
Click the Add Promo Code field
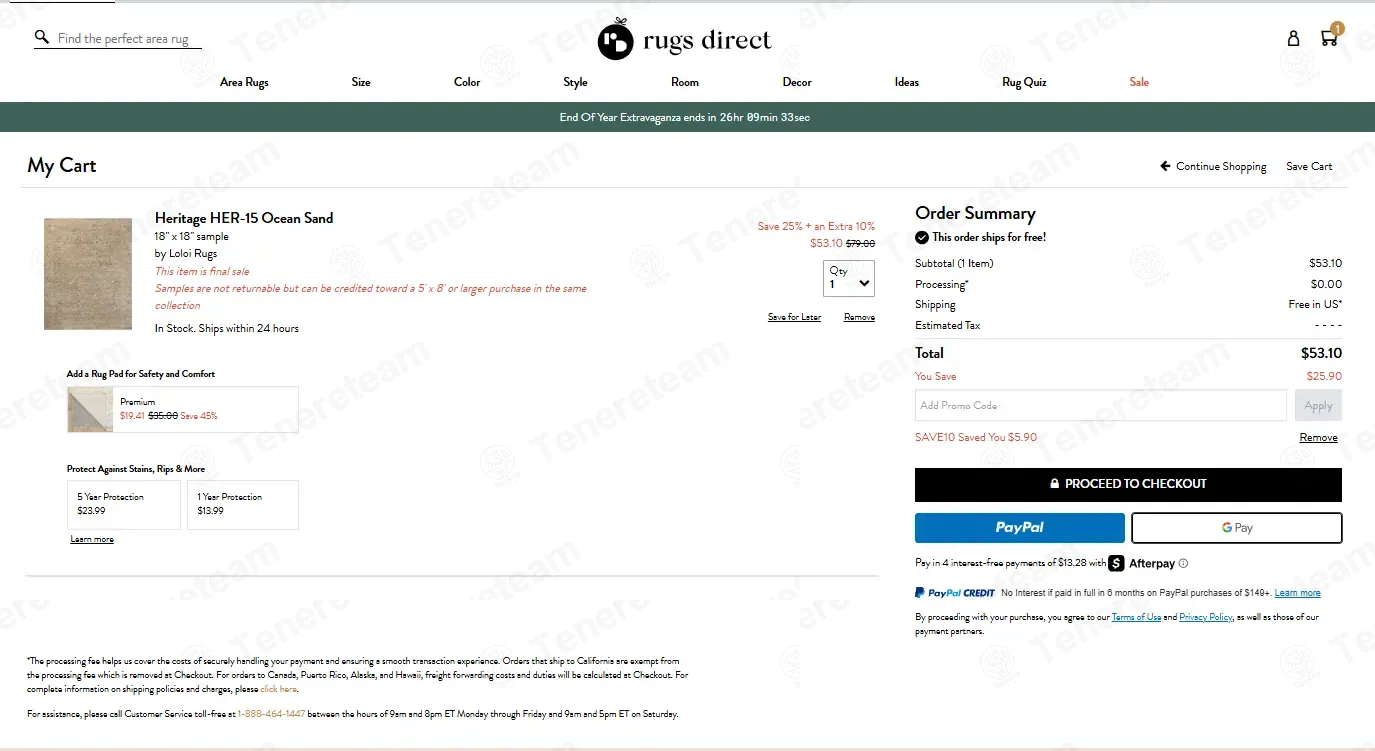point(1100,405)
